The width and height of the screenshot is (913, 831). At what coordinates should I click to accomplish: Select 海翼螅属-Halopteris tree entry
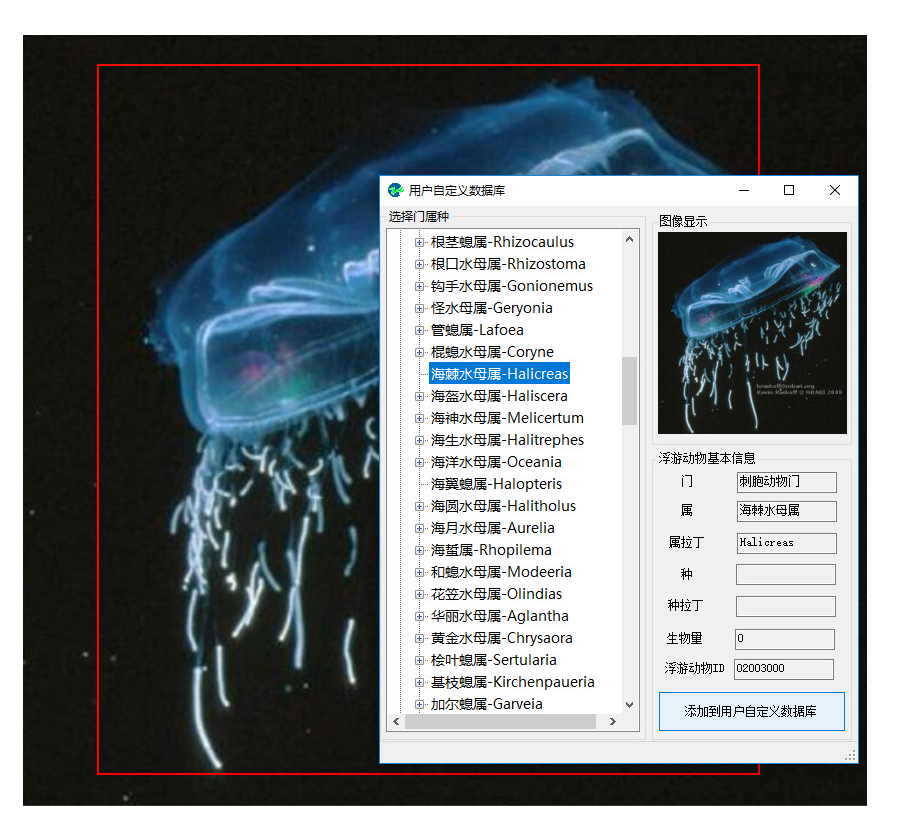(x=496, y=484)
